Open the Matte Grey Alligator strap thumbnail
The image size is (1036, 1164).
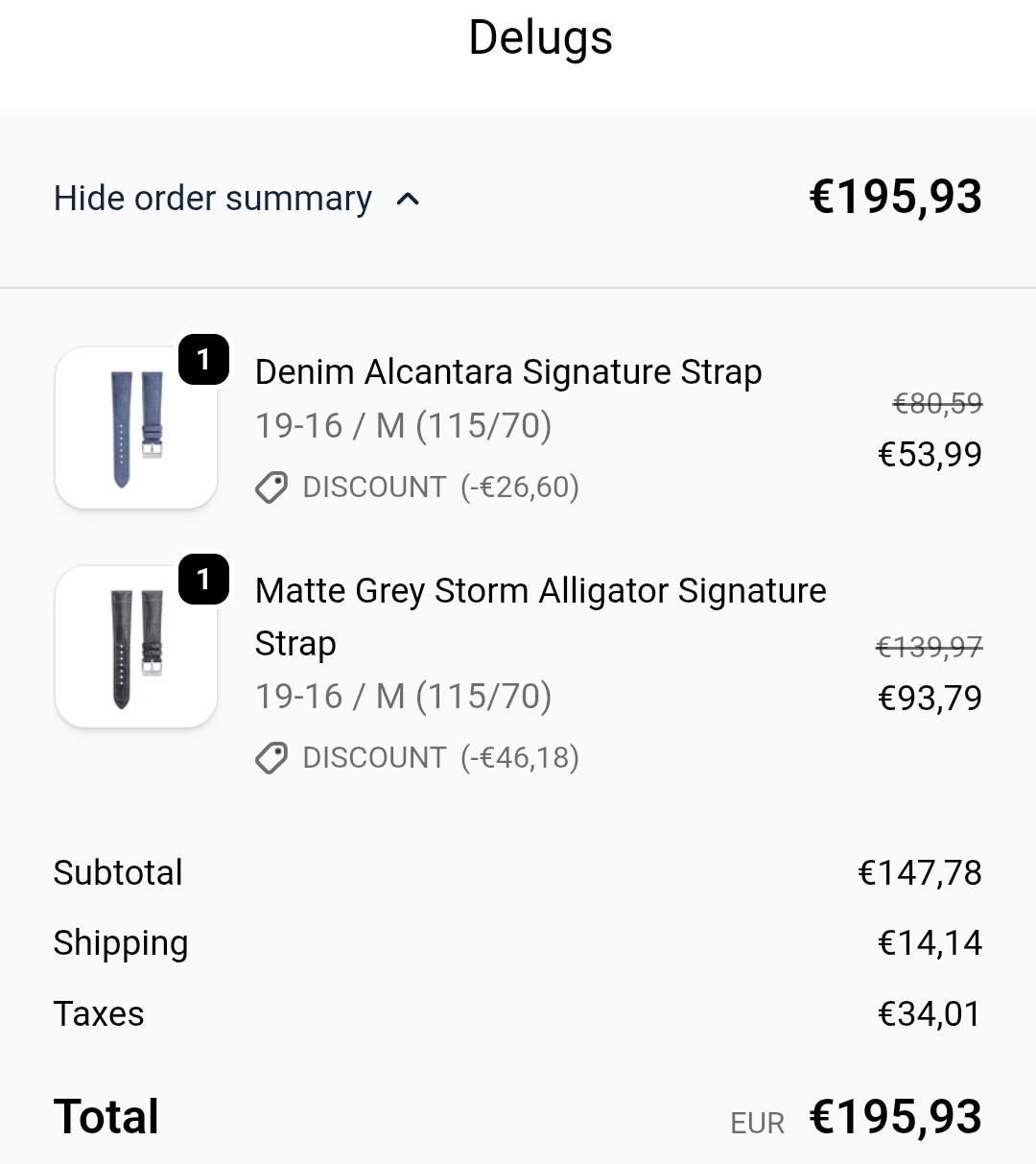point(136,647)
